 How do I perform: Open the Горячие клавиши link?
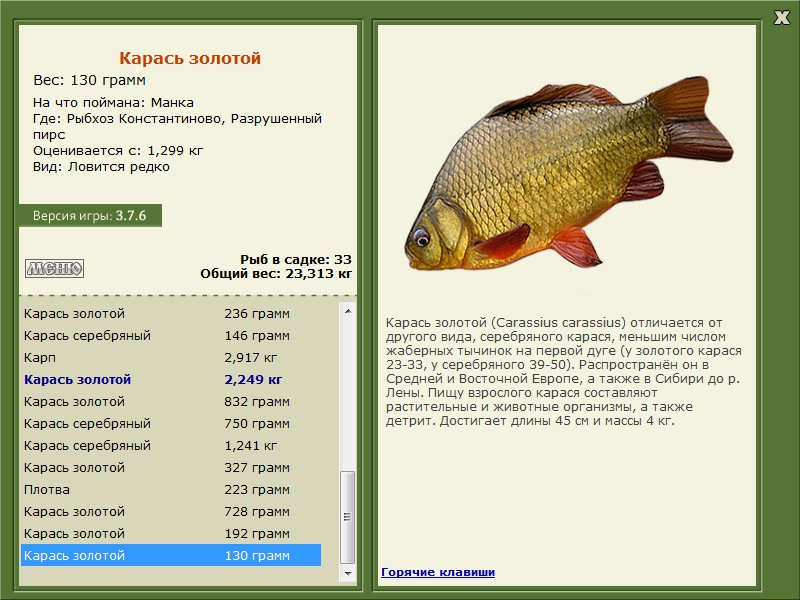(x=437, y=572)
